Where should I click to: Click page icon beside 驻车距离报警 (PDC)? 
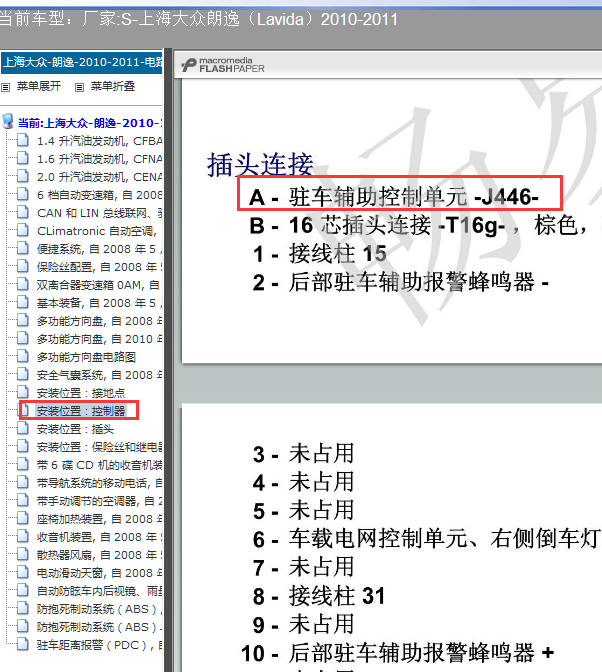23,644
